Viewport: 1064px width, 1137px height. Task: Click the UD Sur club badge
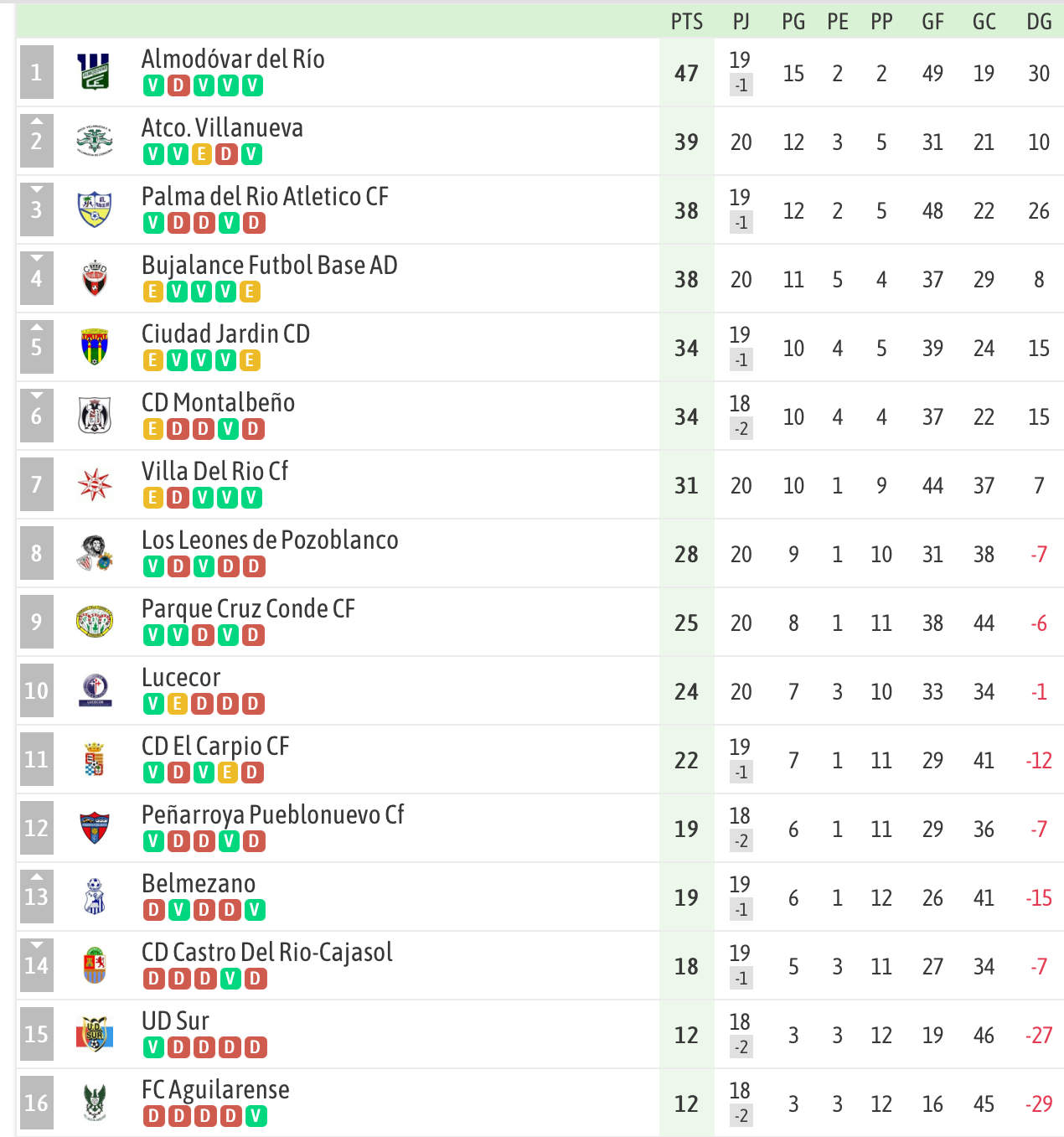point(94,1034)
